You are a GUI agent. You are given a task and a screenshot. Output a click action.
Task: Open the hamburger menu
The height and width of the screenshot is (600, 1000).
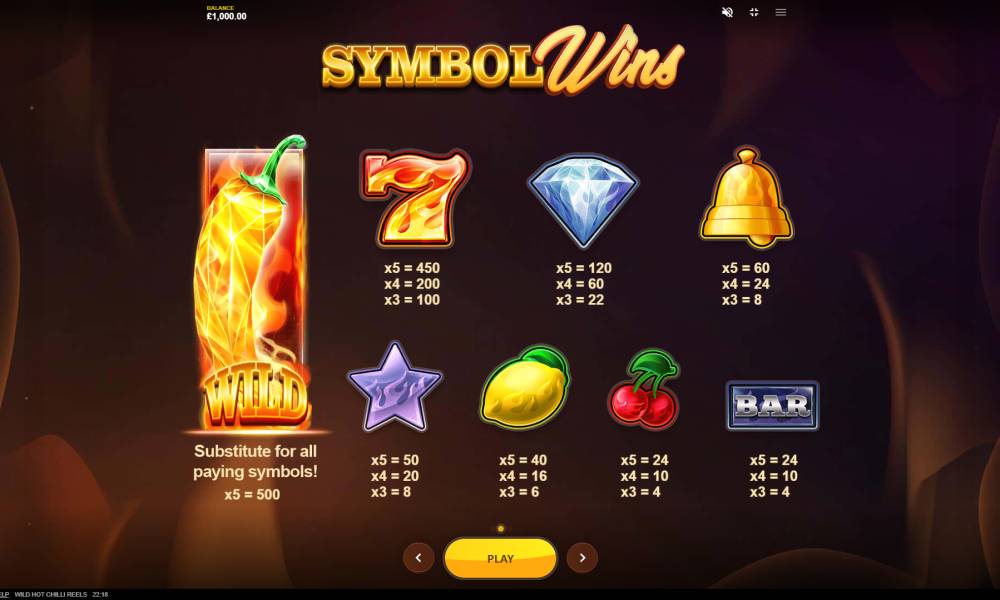pos(781,12)
